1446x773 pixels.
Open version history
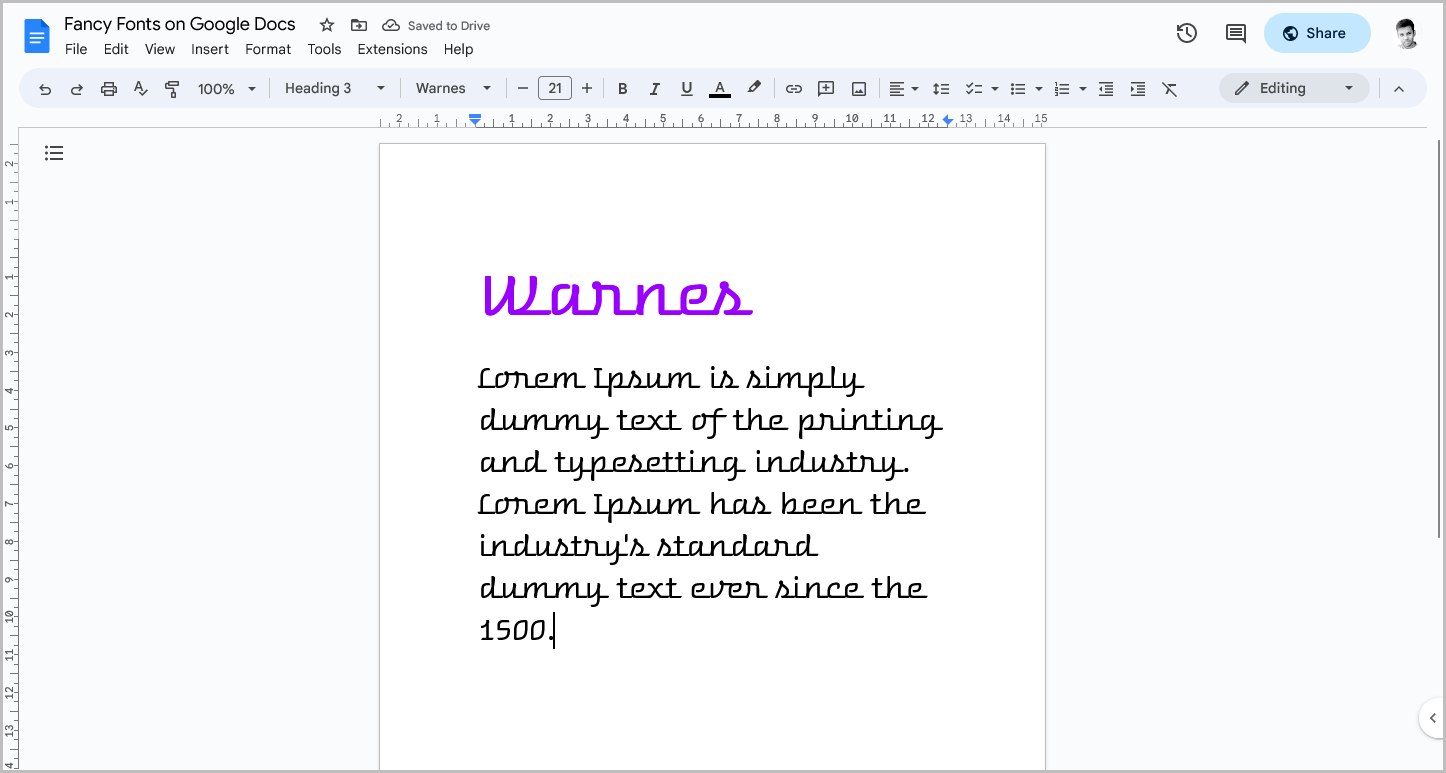point(1186,33)
